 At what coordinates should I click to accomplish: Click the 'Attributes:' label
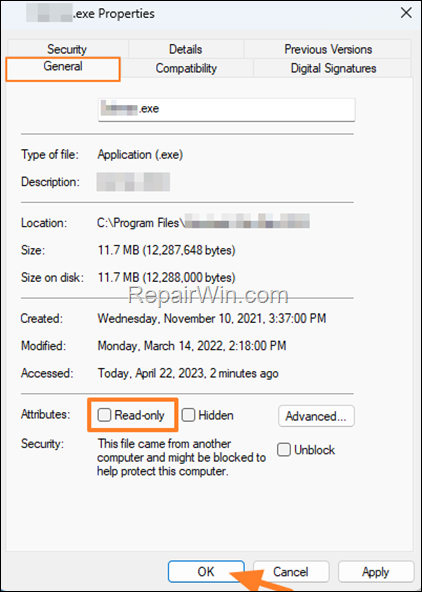click(46, 414)
